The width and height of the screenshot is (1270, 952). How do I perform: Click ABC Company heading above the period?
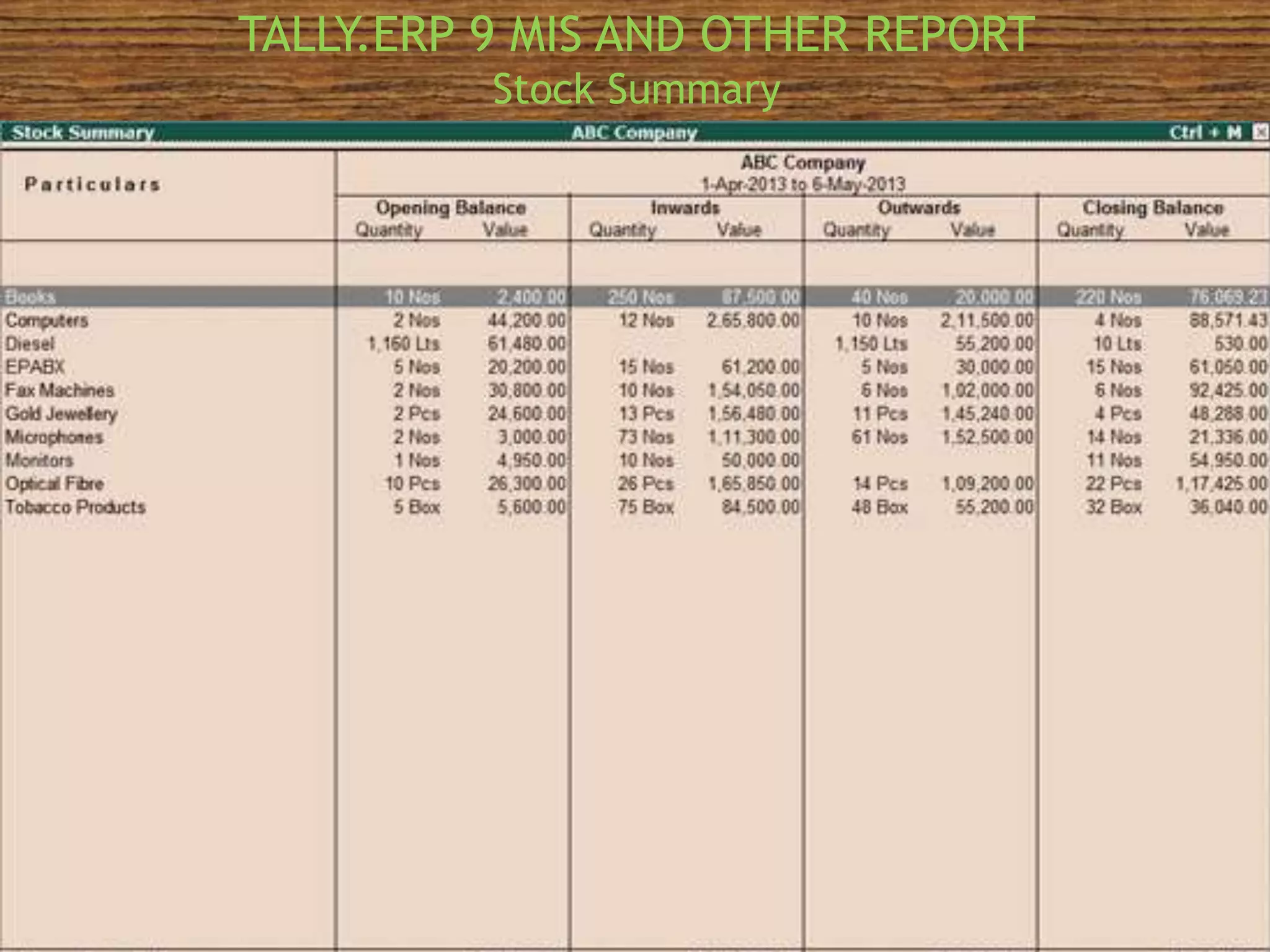pos(803,163)
